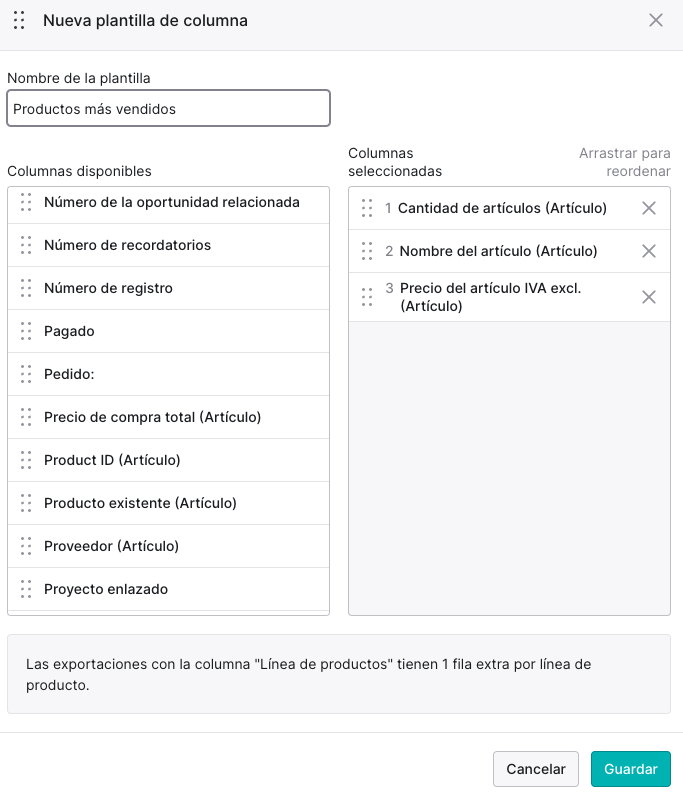Focus the Nombre de la plantilla field

(169, 108)
